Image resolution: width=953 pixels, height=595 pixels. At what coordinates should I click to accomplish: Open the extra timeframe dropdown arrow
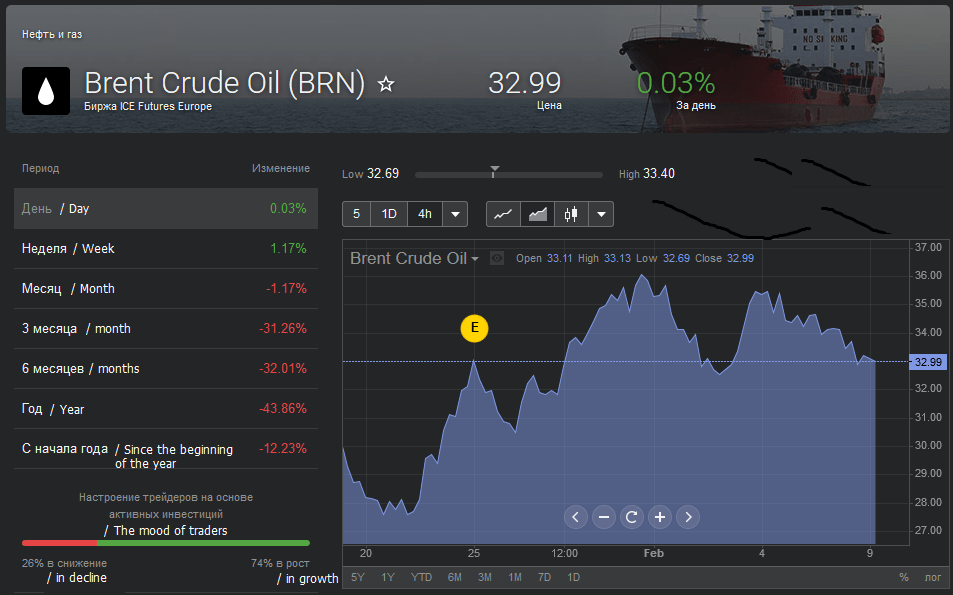tap(455, 213)
